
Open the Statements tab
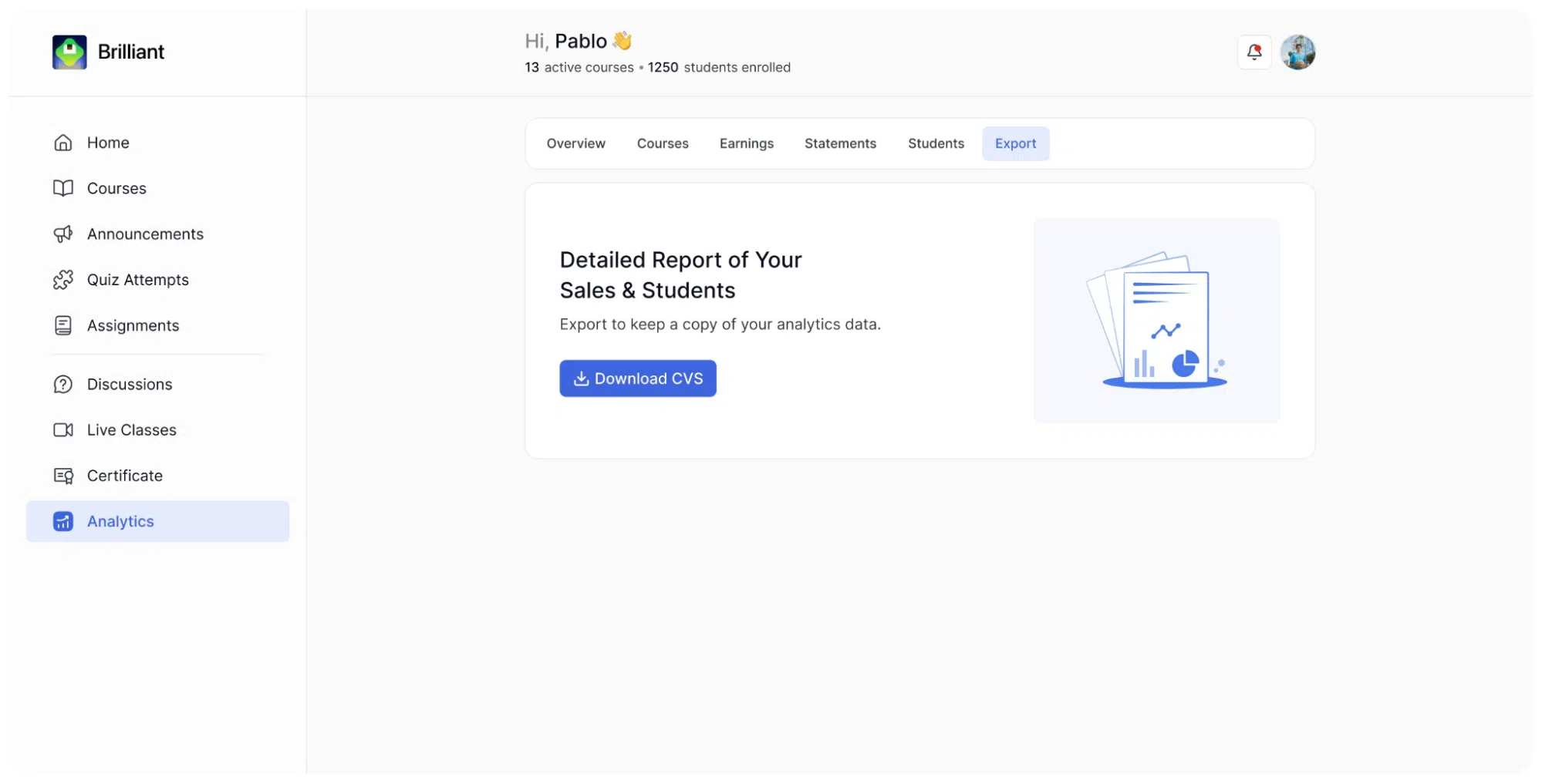pos(840,143)
